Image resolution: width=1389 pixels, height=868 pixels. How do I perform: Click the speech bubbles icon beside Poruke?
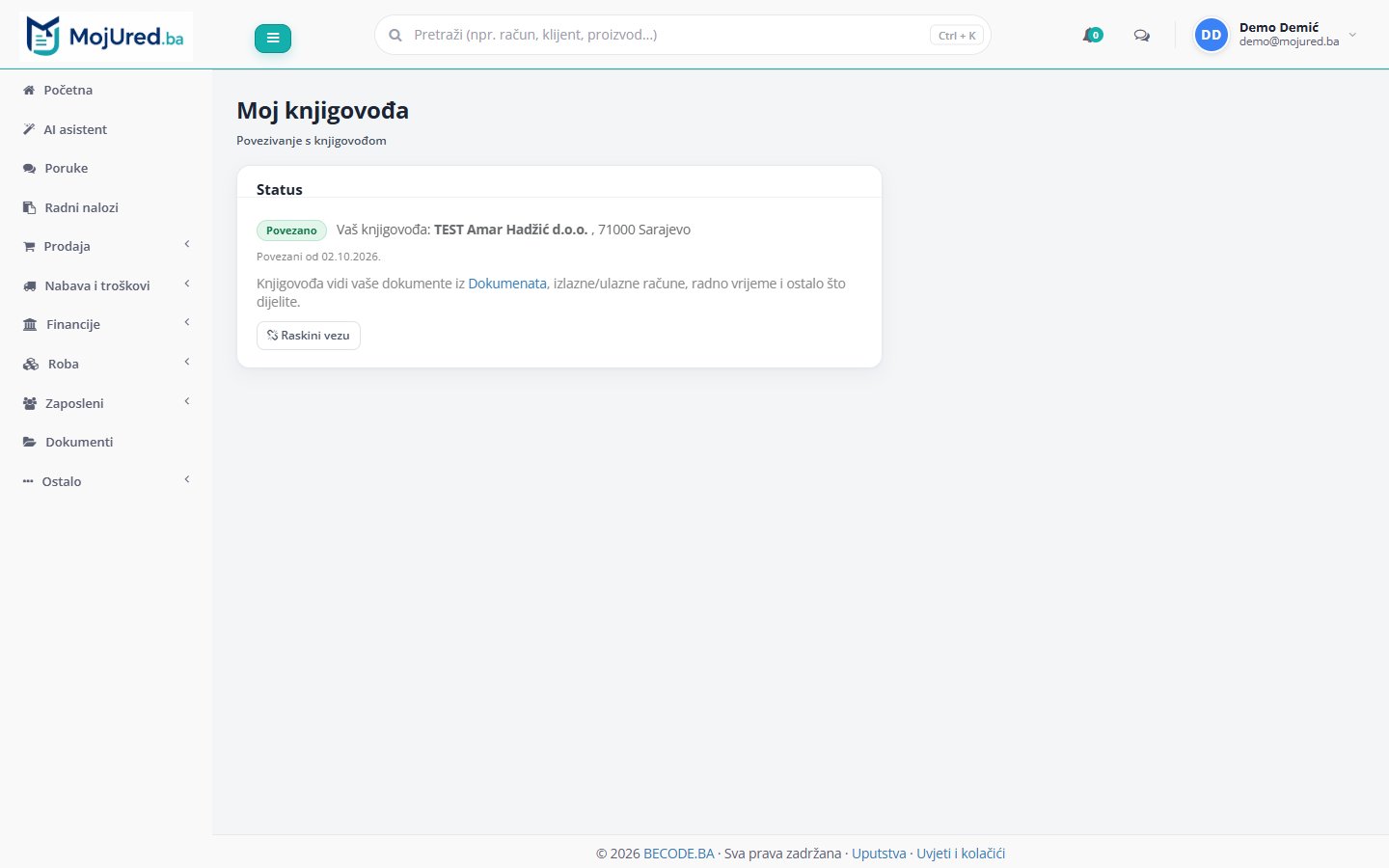29,168
